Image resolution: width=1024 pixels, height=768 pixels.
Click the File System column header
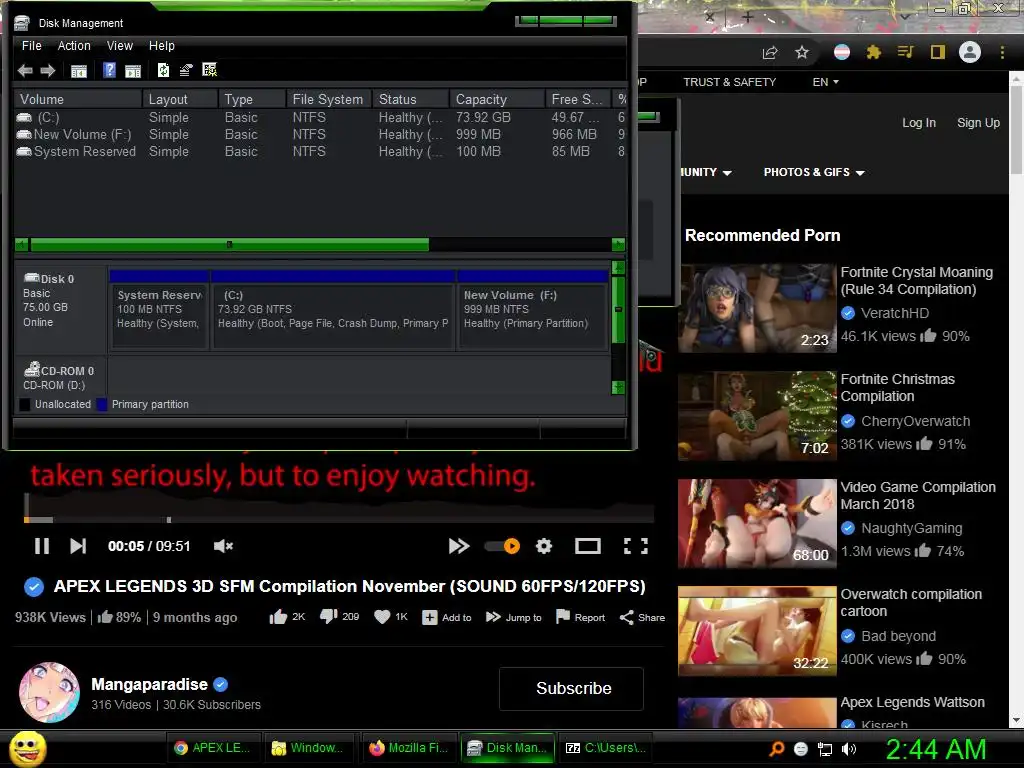pyautogui.click(x=329, y=99)
